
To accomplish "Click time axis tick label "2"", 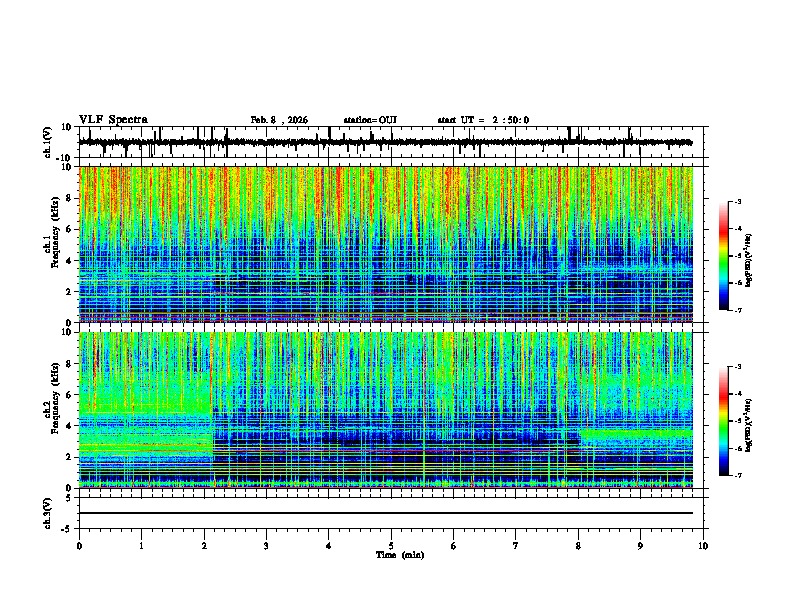I will (204, 546).
